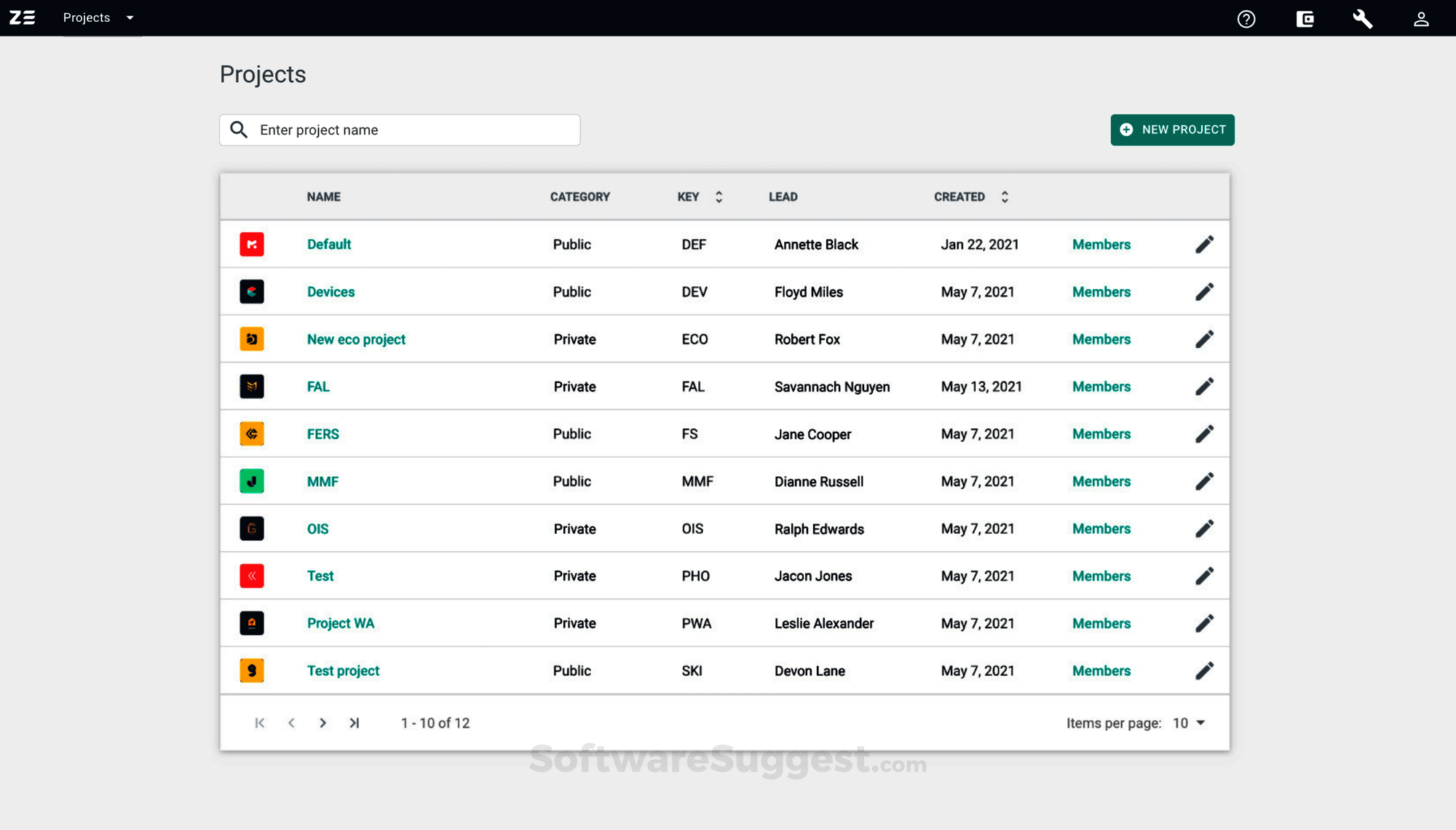Sort projects by Key column
Viewport: 1456px width, 830px height.
(x=719, y=197)
